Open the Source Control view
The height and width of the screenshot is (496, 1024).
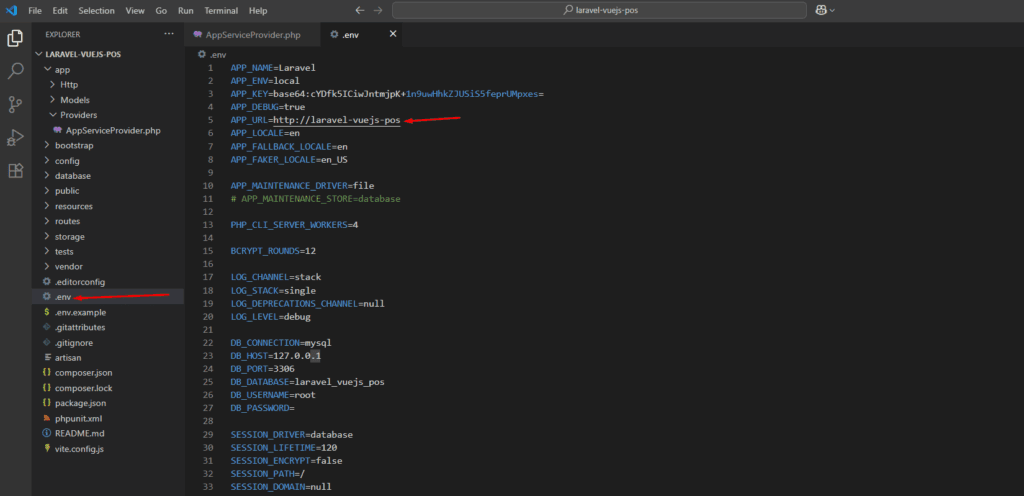click(15, 104)
